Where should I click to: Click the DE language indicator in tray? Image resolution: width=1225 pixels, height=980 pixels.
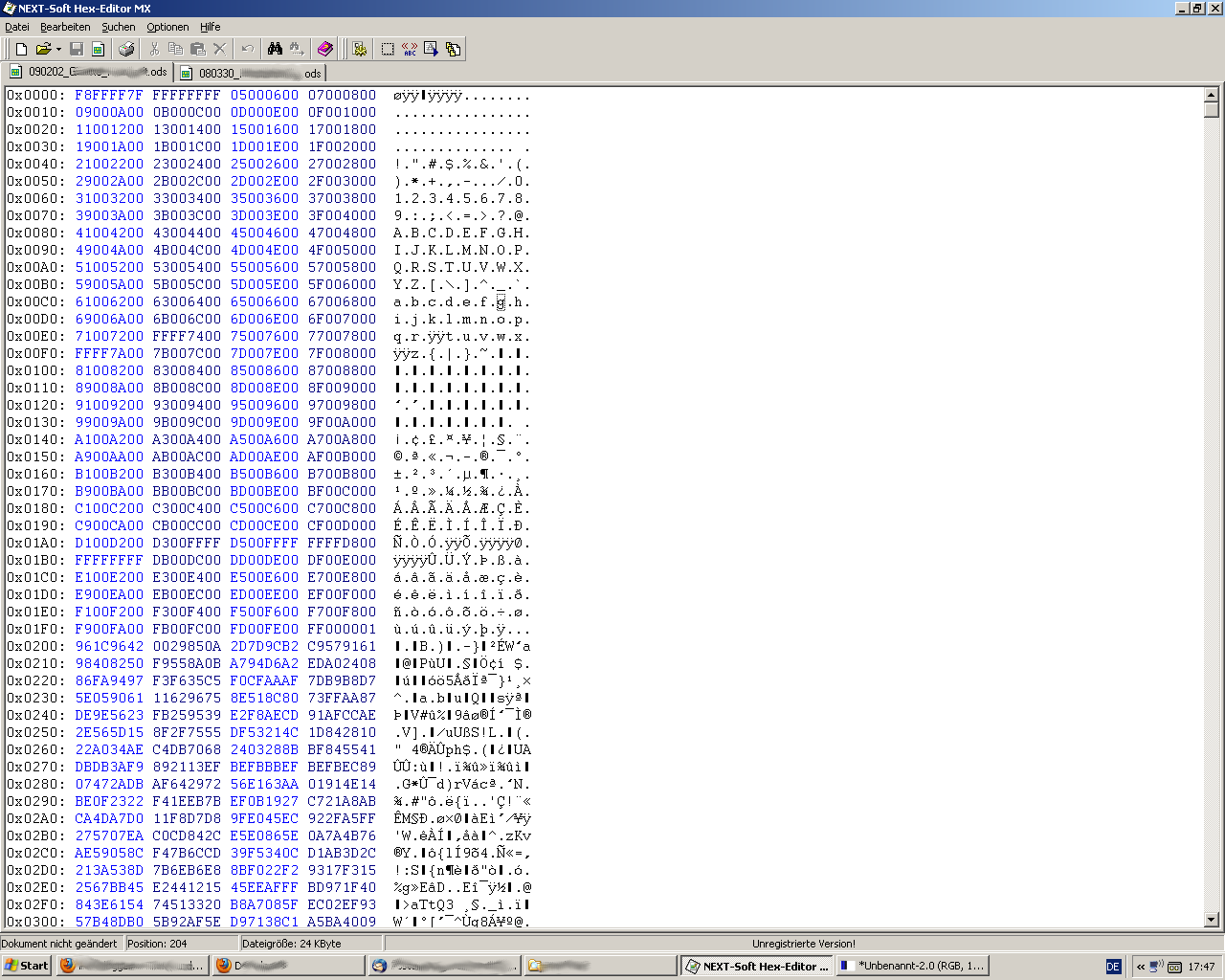click(x=1113, y=967)
